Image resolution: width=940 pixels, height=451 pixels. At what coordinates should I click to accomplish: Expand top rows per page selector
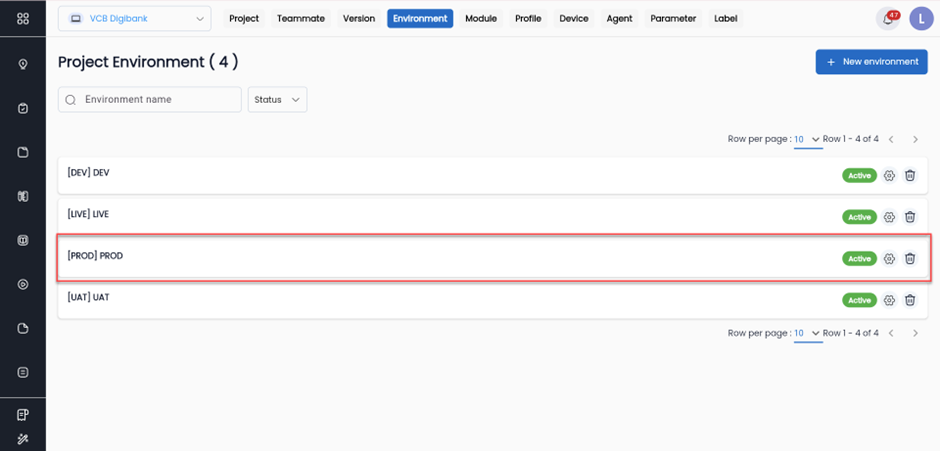pyautogui.click(x=807, y=139)
